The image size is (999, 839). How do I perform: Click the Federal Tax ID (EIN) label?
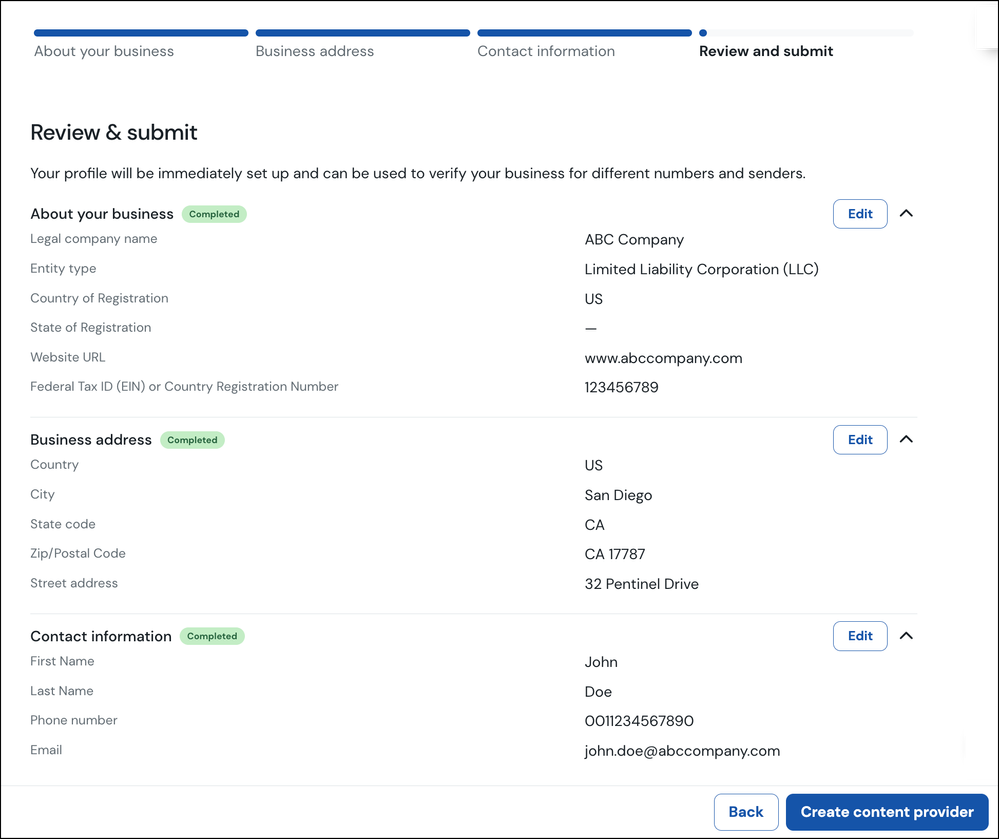pyautogui.click(x=184, y=387)
